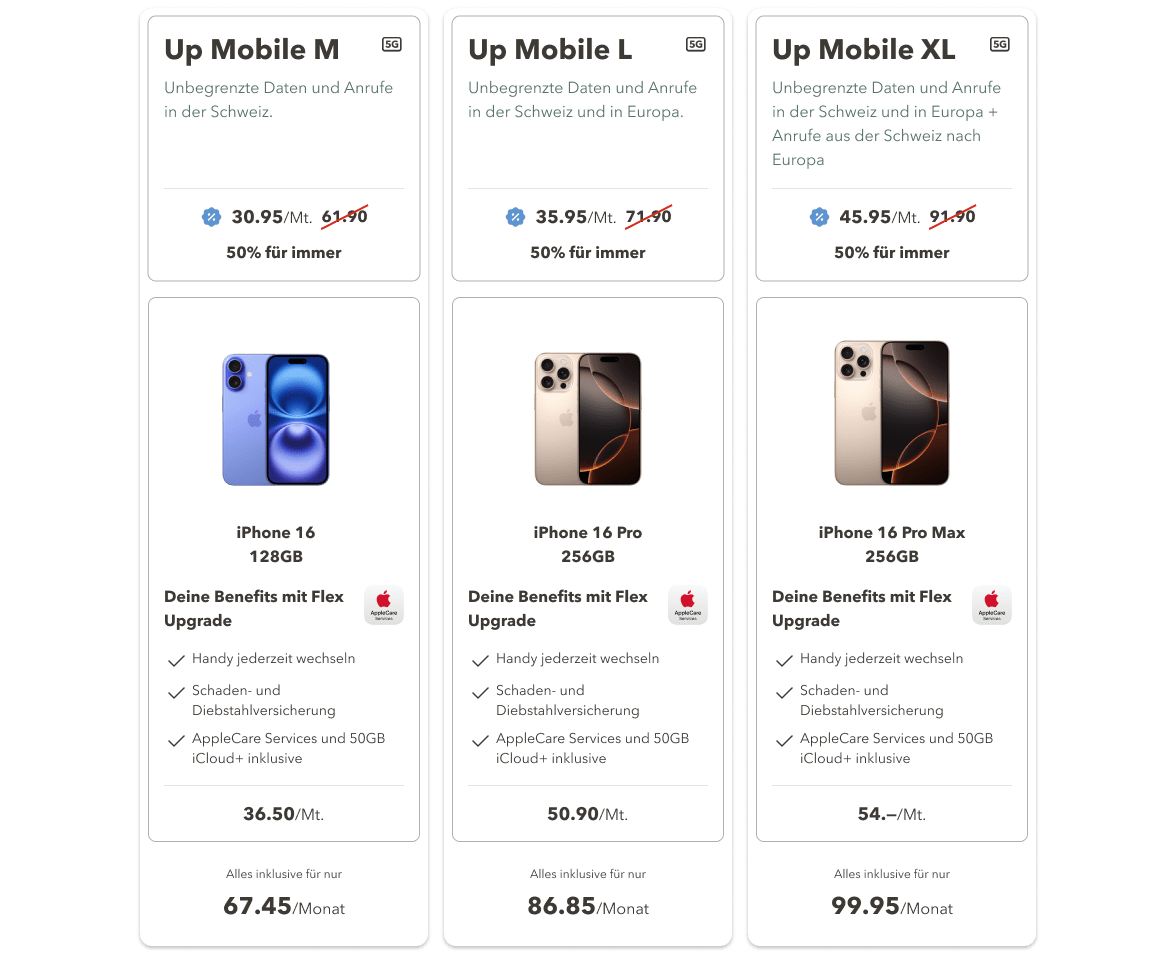Choose the Up Mobile L plan title
The width and height of the screenshot is (1176, 954).
(550, 50)
